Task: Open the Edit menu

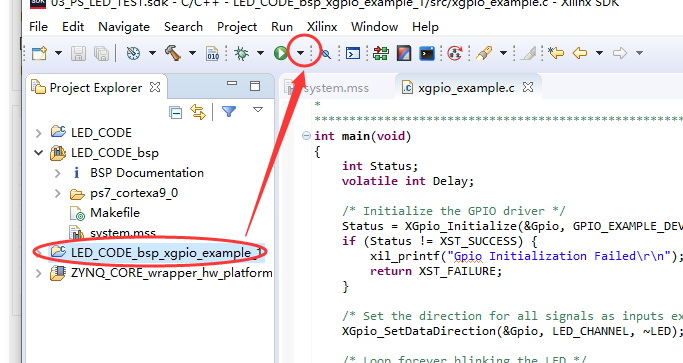Action: 73,27
